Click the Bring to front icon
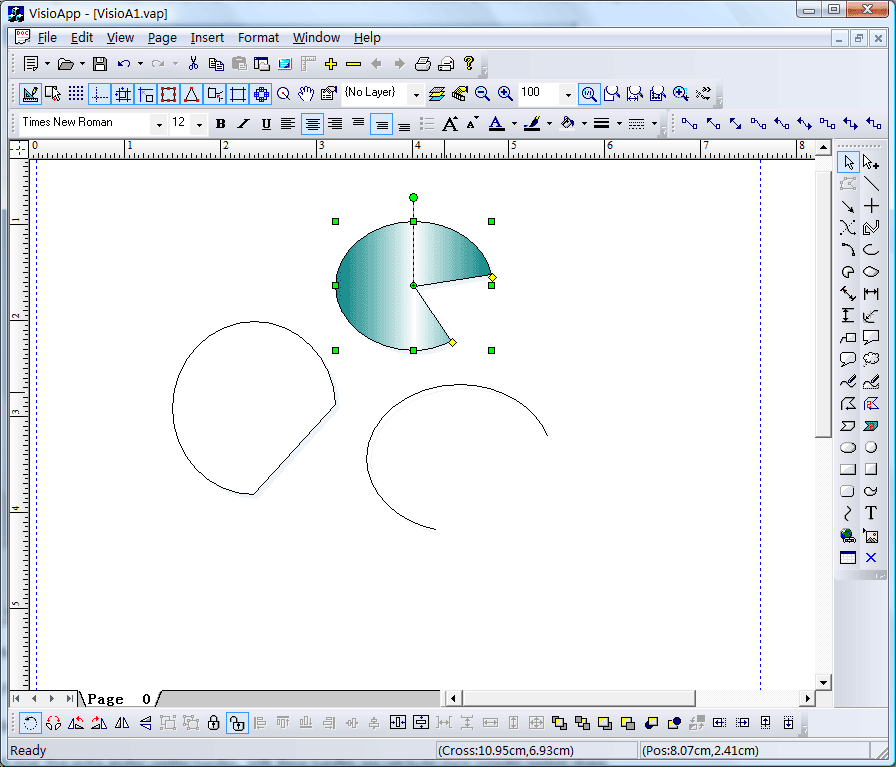The height and width of the screenshot is (767, 896). (x=559, y=723)
